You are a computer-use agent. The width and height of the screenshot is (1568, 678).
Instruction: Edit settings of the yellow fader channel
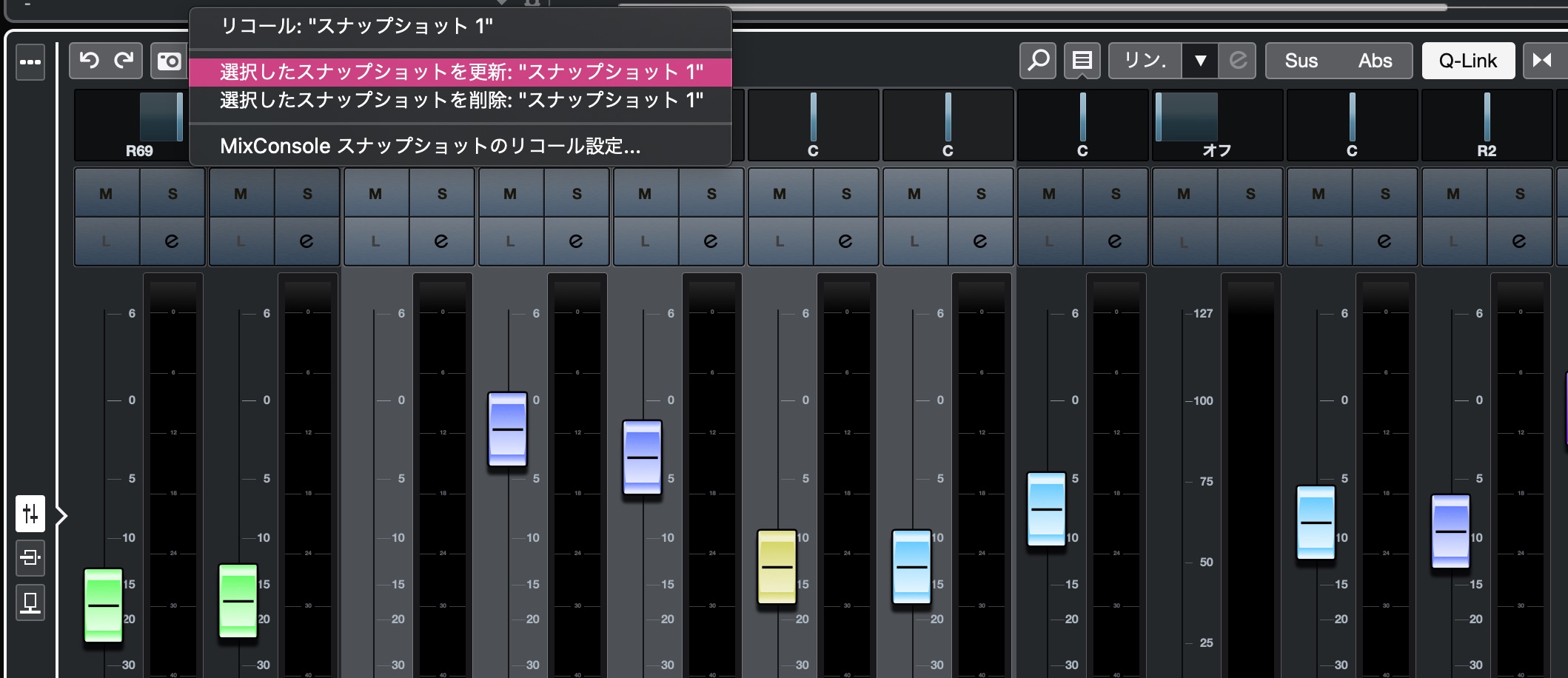845,241
